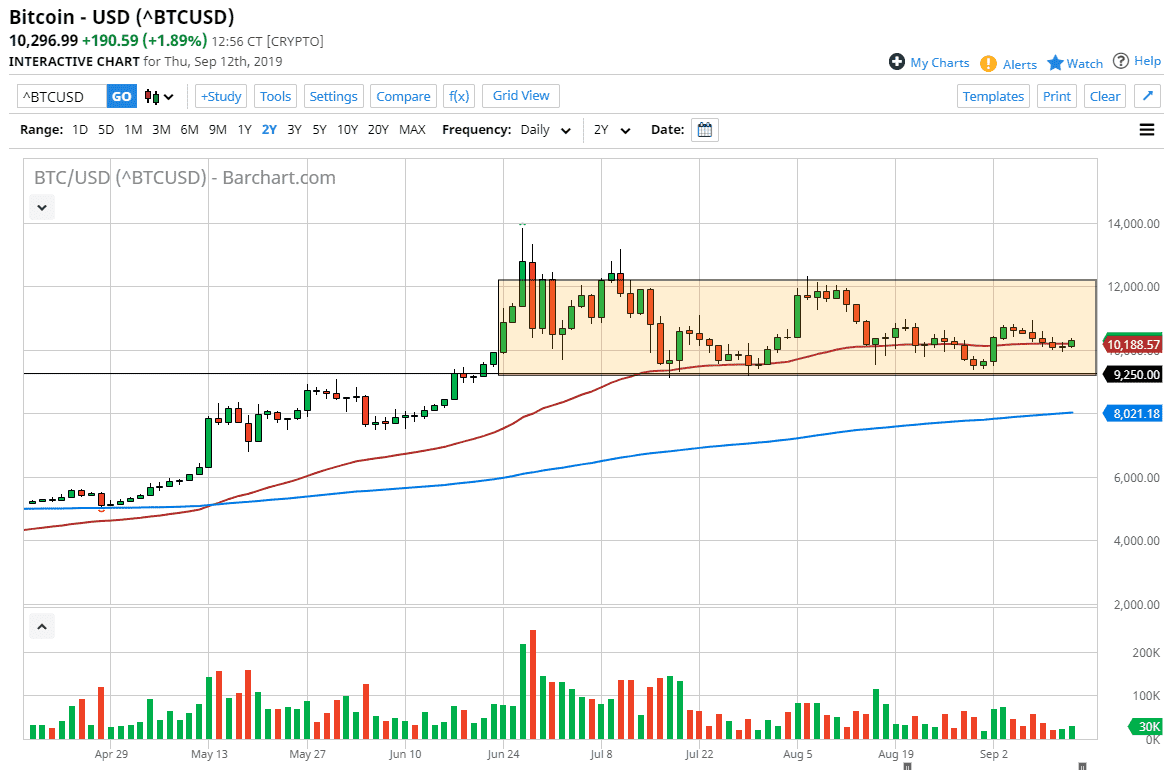Open the candlestick chart type dropdown
This screenshot has height=770, width=1169.
coord(159,97)
